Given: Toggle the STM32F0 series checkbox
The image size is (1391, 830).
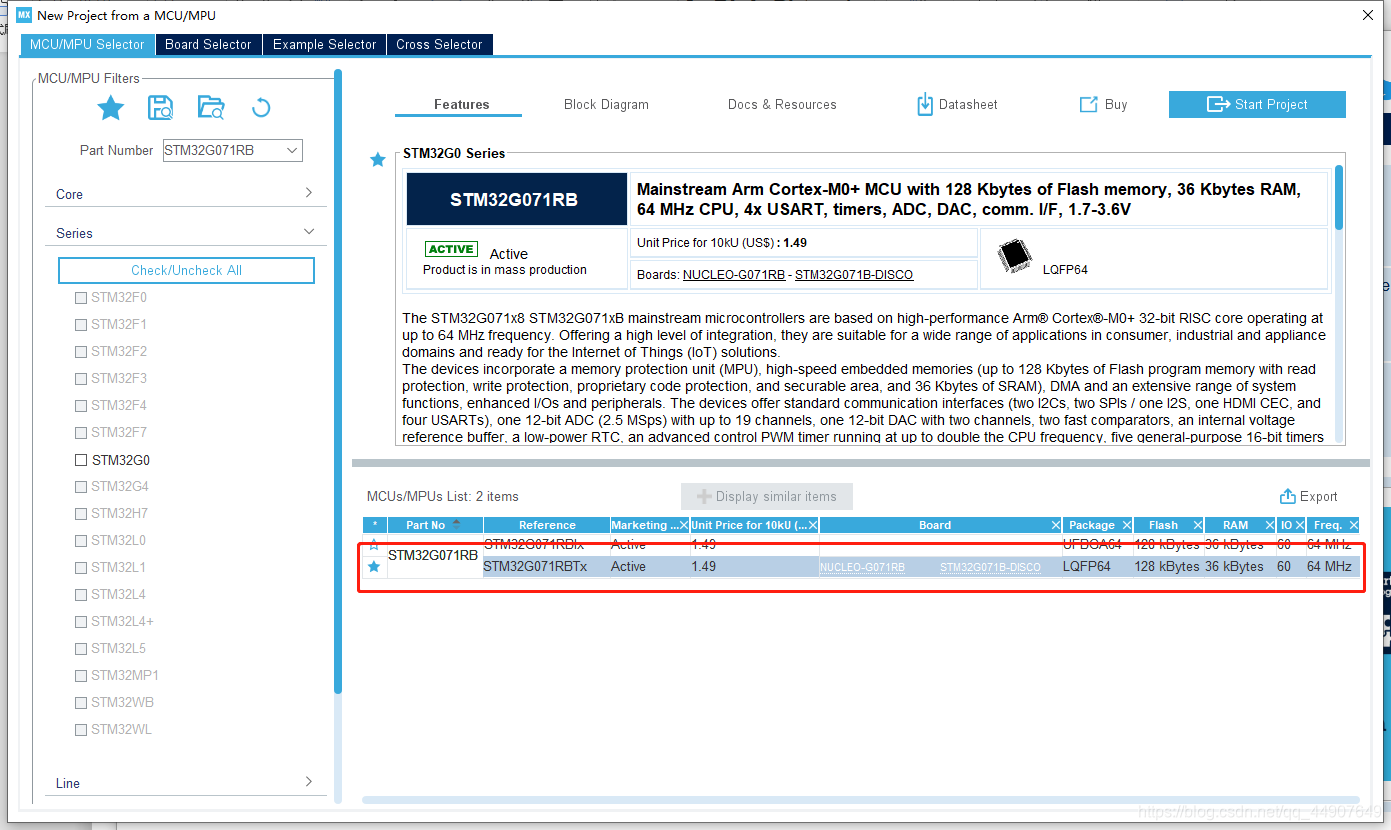Looking at the screenshot, I should click(80, 298).
